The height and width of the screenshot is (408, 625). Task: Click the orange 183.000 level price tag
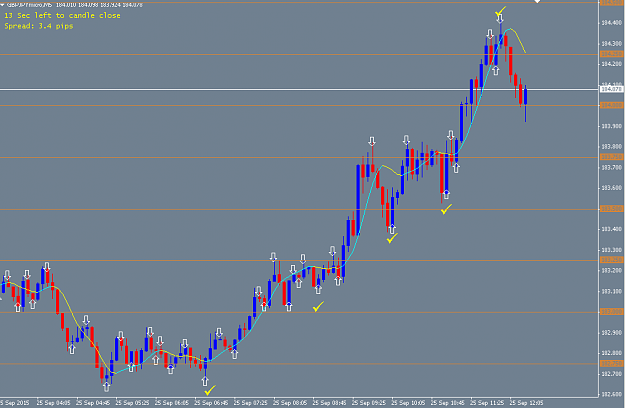pos(611,312)
